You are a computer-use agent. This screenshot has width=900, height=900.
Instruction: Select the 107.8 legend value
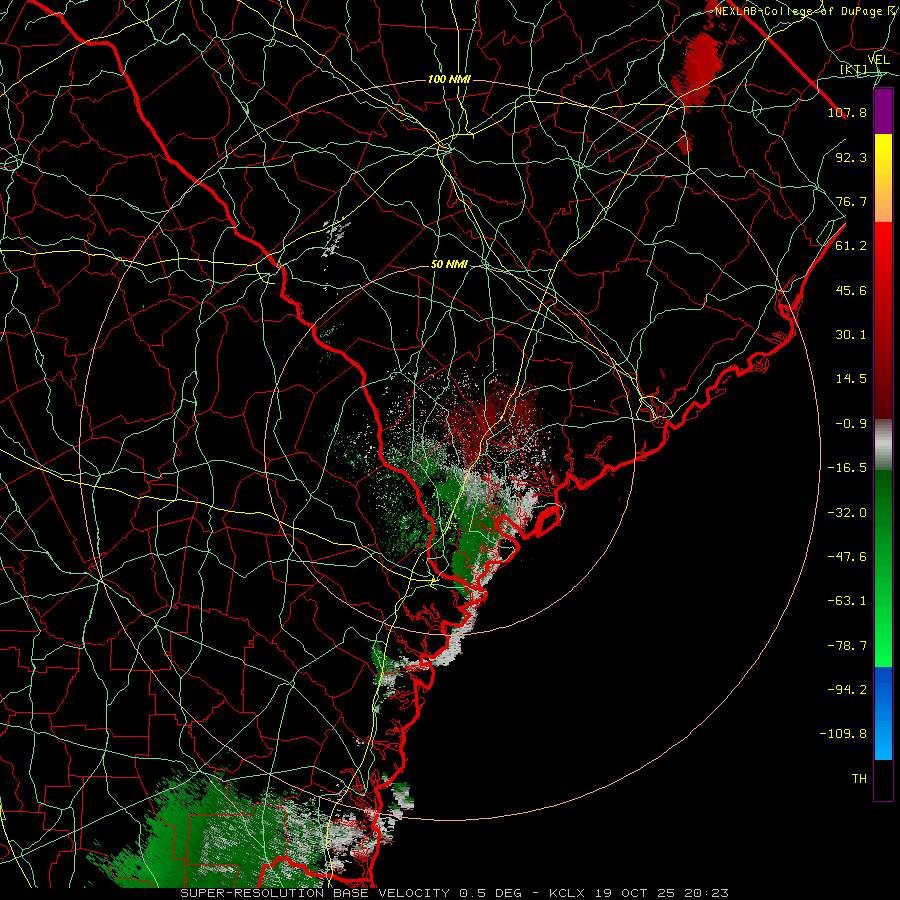pos(847,112)
